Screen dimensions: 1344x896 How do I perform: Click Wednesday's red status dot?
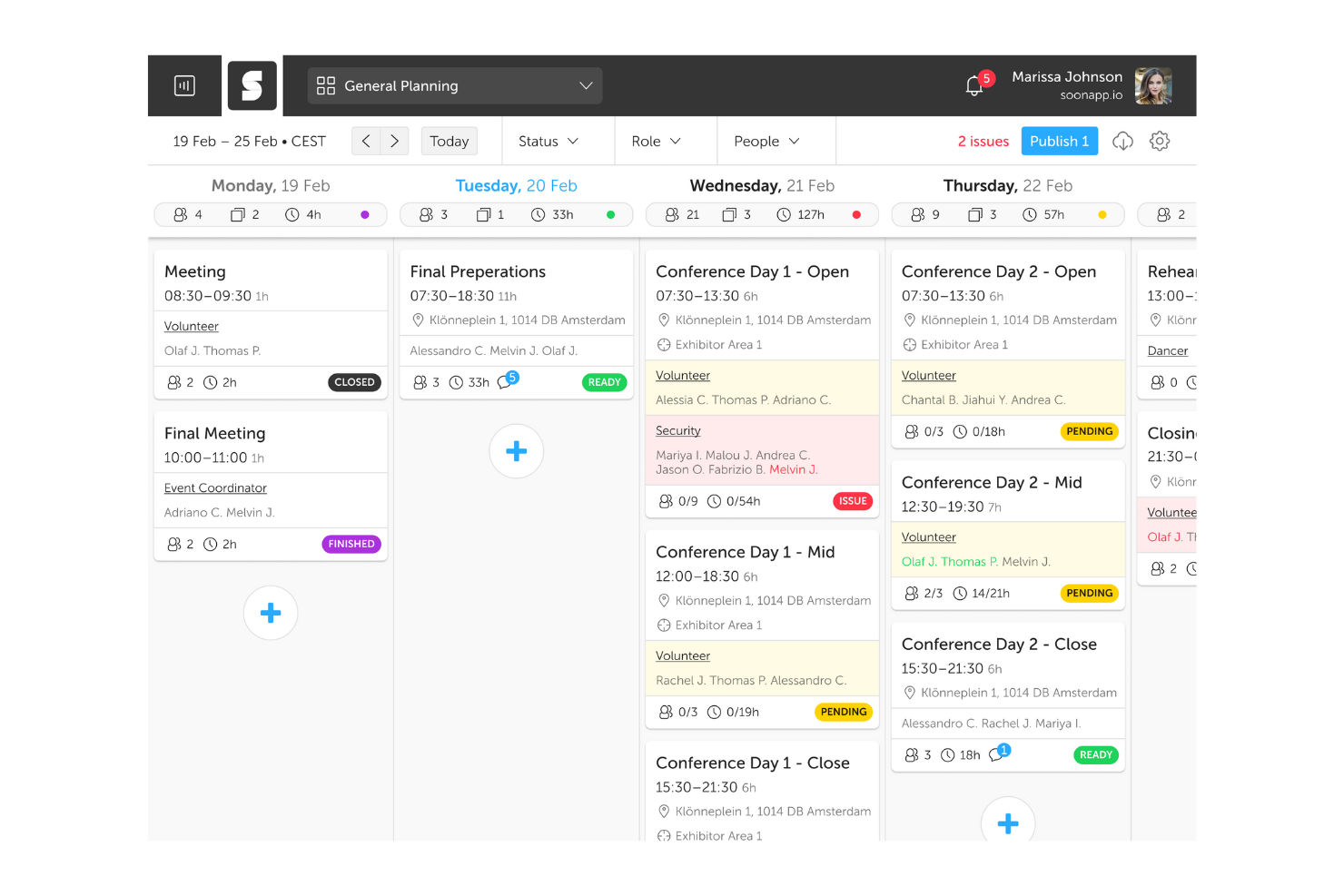(856, 215)
